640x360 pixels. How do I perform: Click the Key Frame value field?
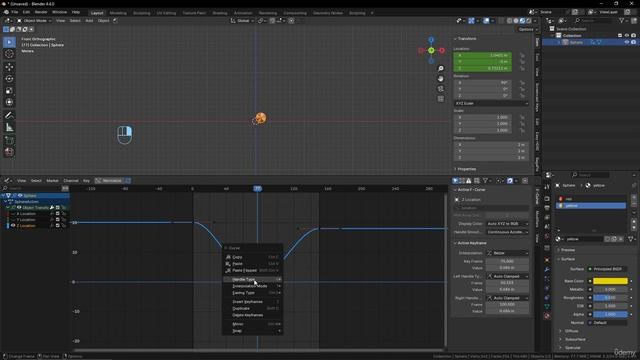(x=507, y=261)
